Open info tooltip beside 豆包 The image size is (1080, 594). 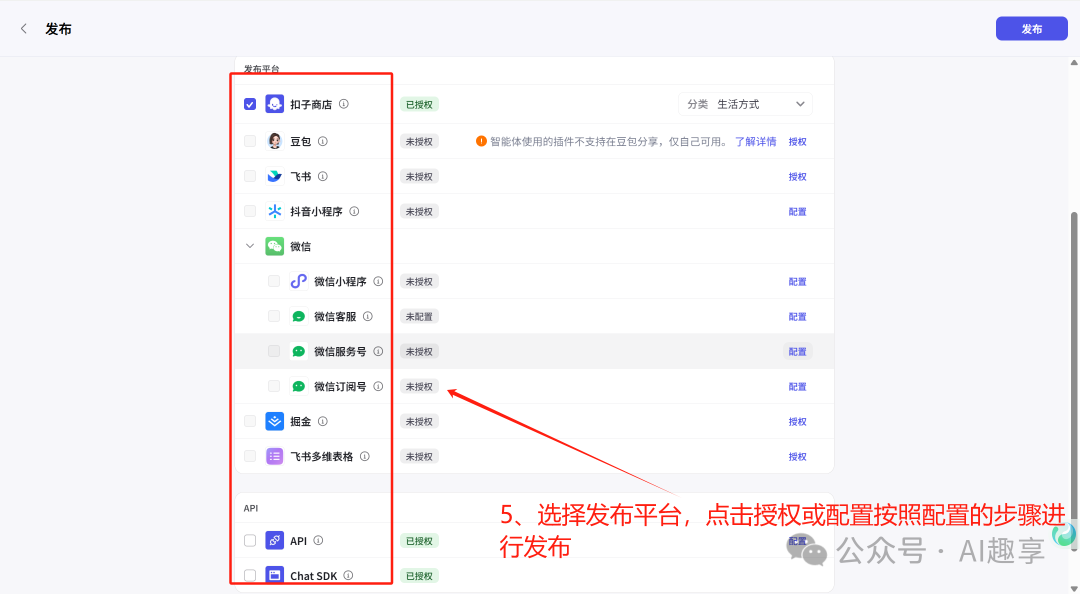pos(322,141)
